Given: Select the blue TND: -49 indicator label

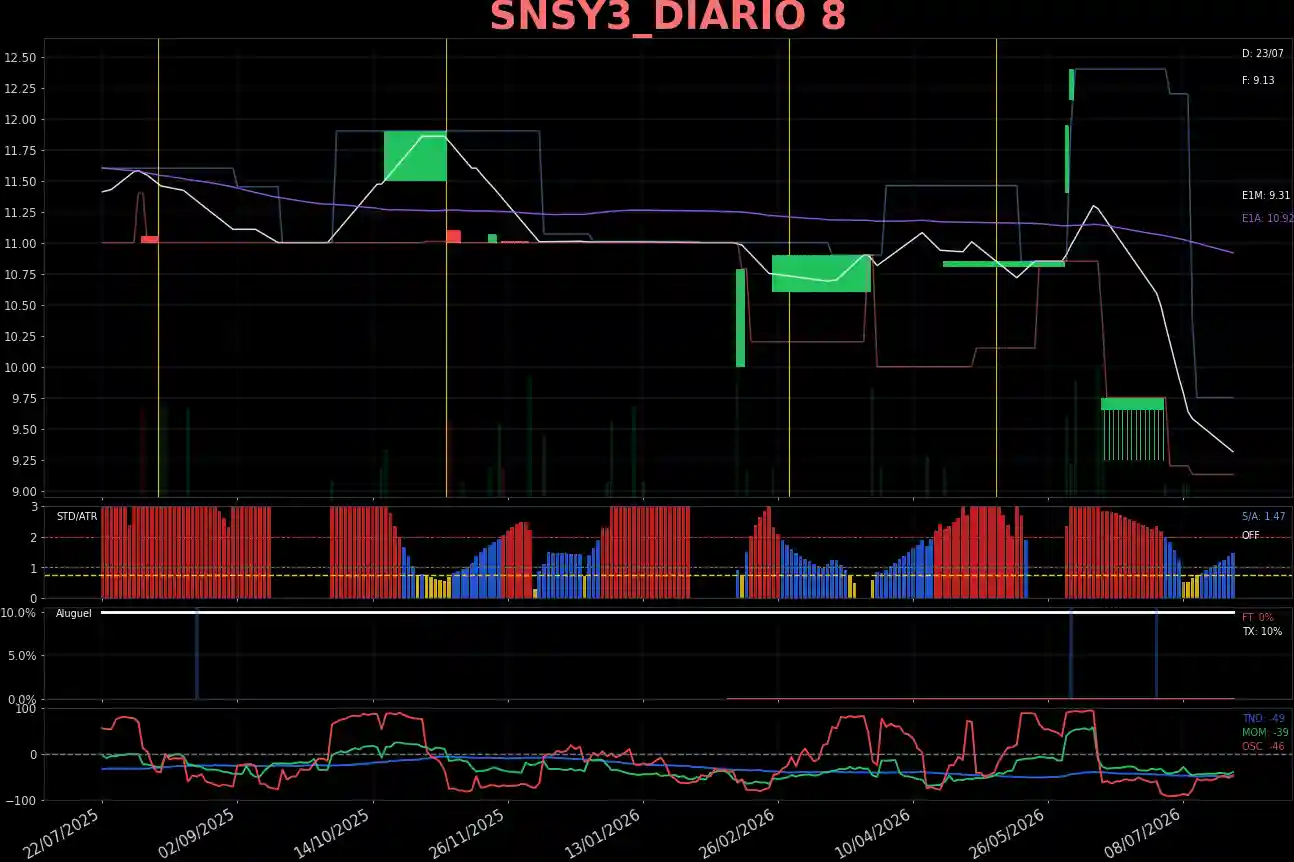Looking at the screenshot, I should coord(1263,718).
